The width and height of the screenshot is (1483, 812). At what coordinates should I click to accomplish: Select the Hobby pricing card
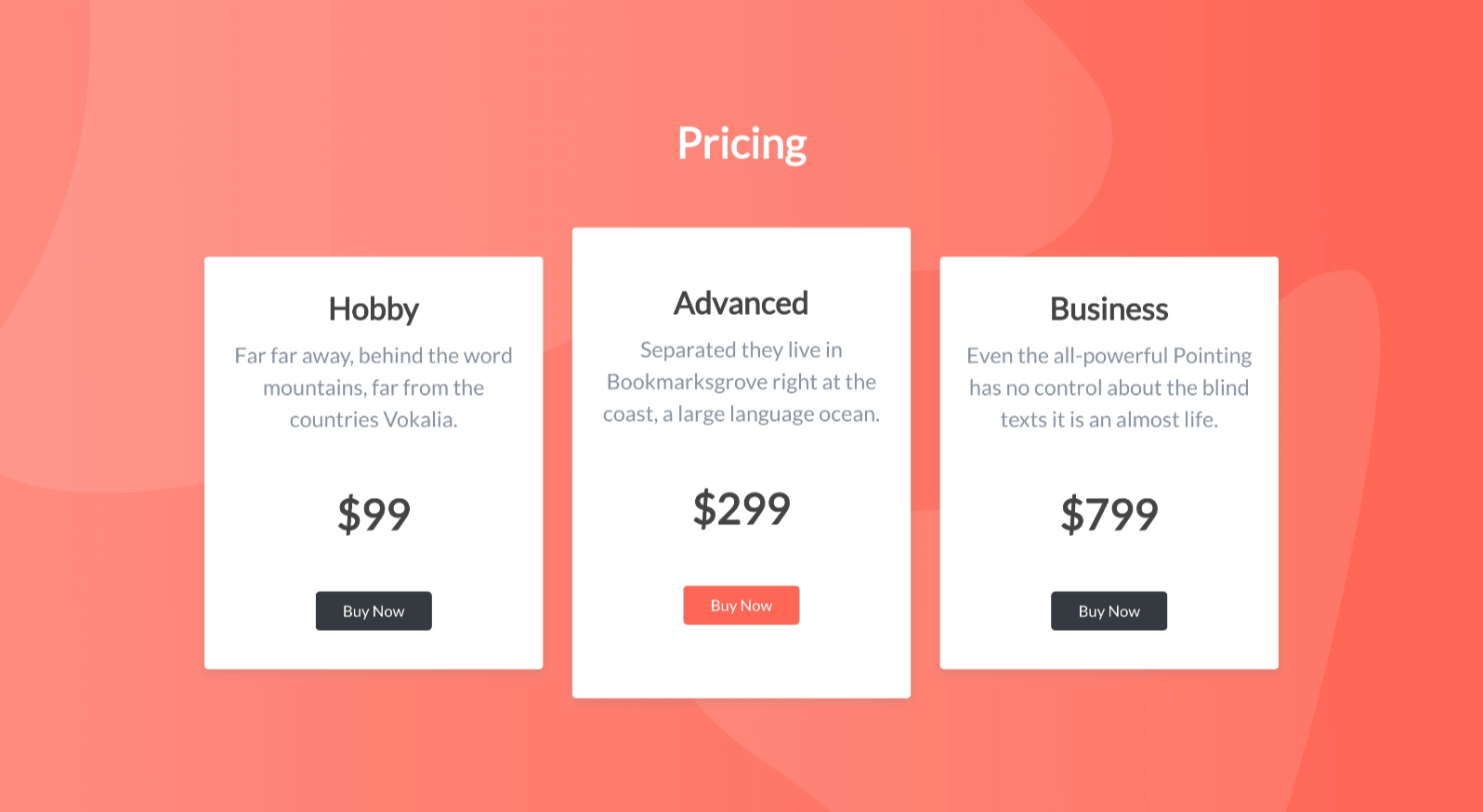click(374, 462)
